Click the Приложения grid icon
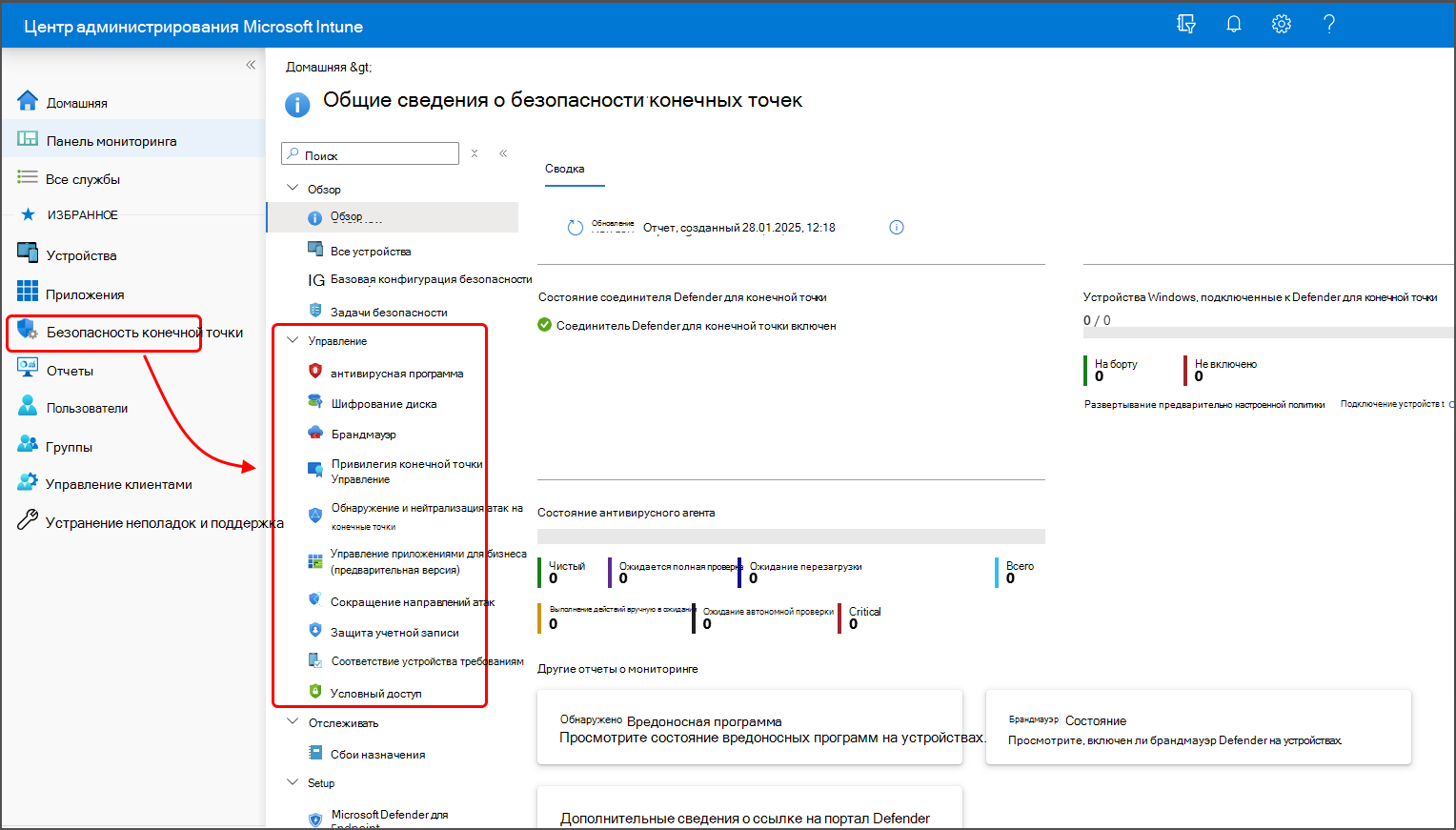 (x=28, y=292)
